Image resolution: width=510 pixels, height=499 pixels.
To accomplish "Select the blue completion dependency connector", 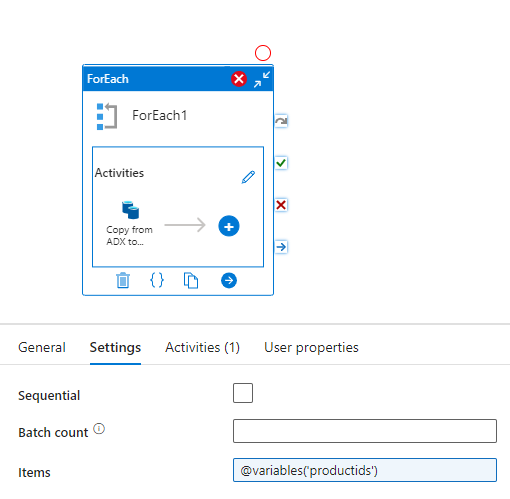I will [x=281, y=247].
